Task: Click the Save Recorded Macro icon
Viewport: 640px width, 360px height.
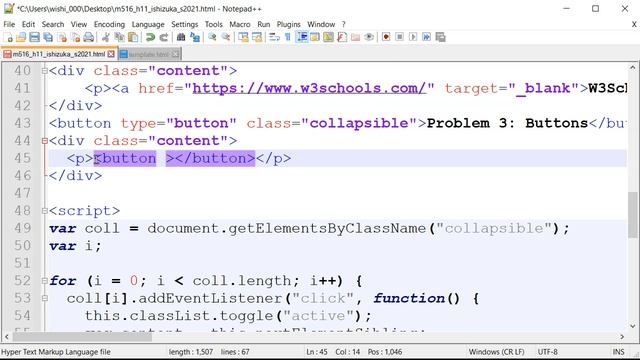Action: [440, 38]
